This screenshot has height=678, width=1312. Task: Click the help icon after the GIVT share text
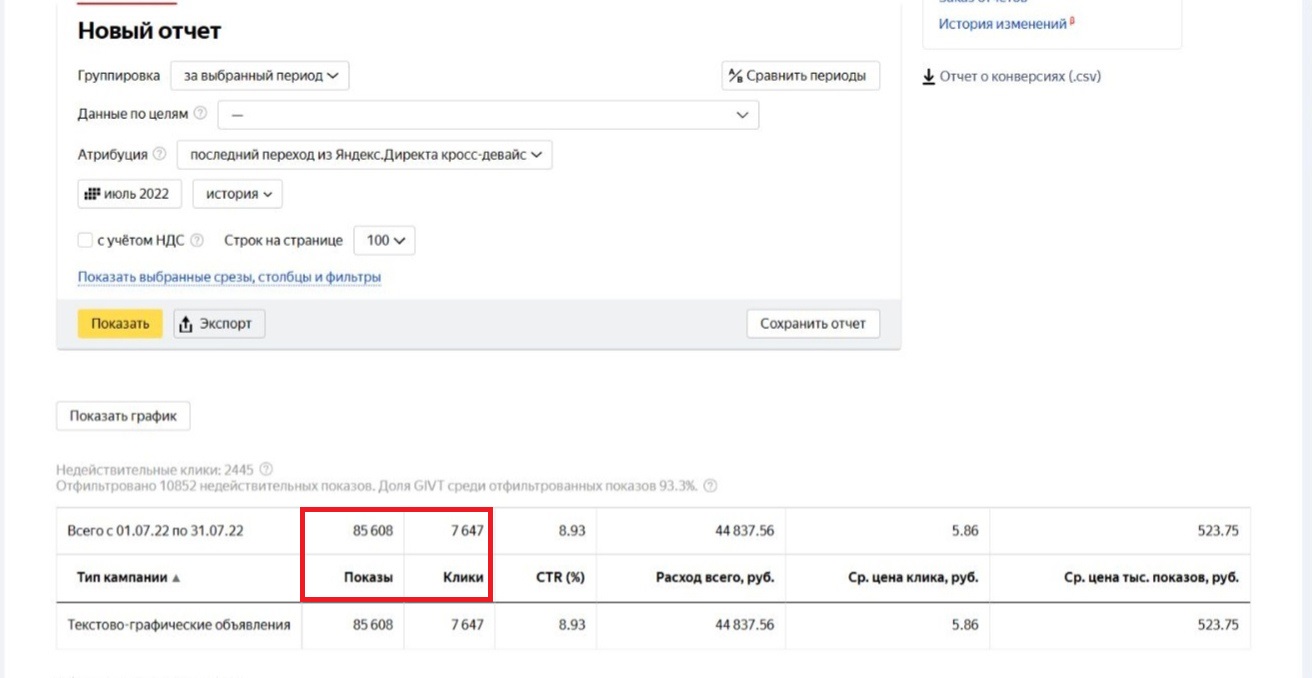pyautogui.click(x=709, y=486)
